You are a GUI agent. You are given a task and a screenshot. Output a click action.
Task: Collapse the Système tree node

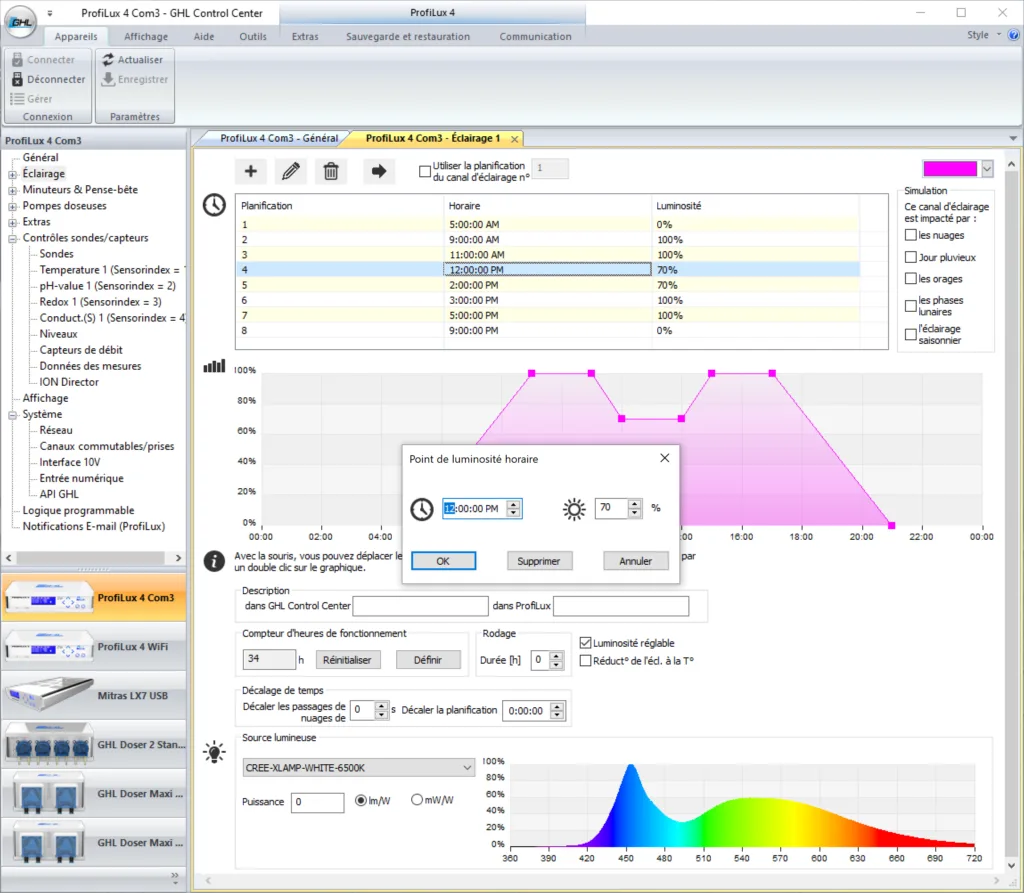coord(12,415)
